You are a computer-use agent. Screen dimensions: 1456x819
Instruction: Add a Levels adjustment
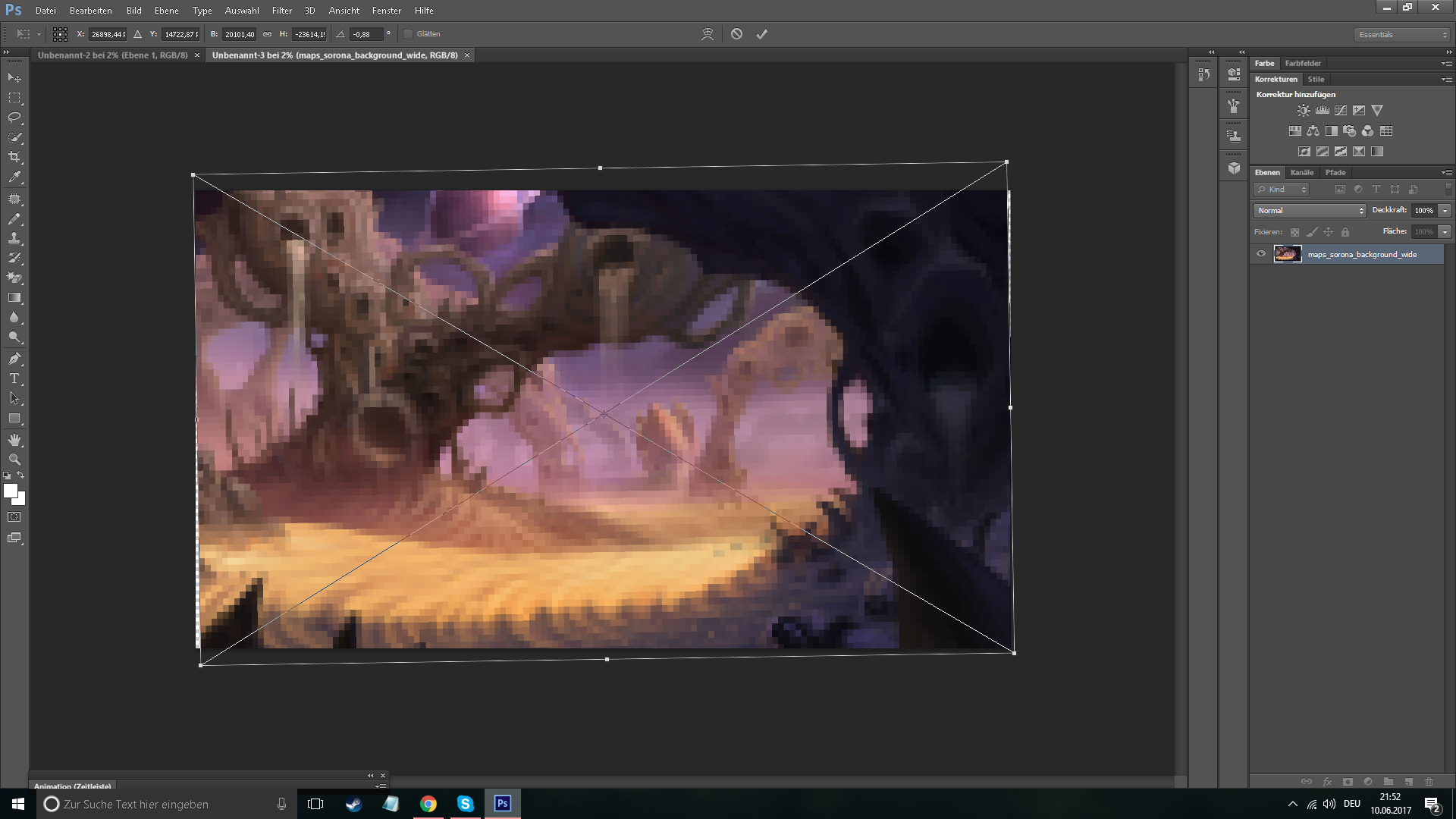[1323, 111]
